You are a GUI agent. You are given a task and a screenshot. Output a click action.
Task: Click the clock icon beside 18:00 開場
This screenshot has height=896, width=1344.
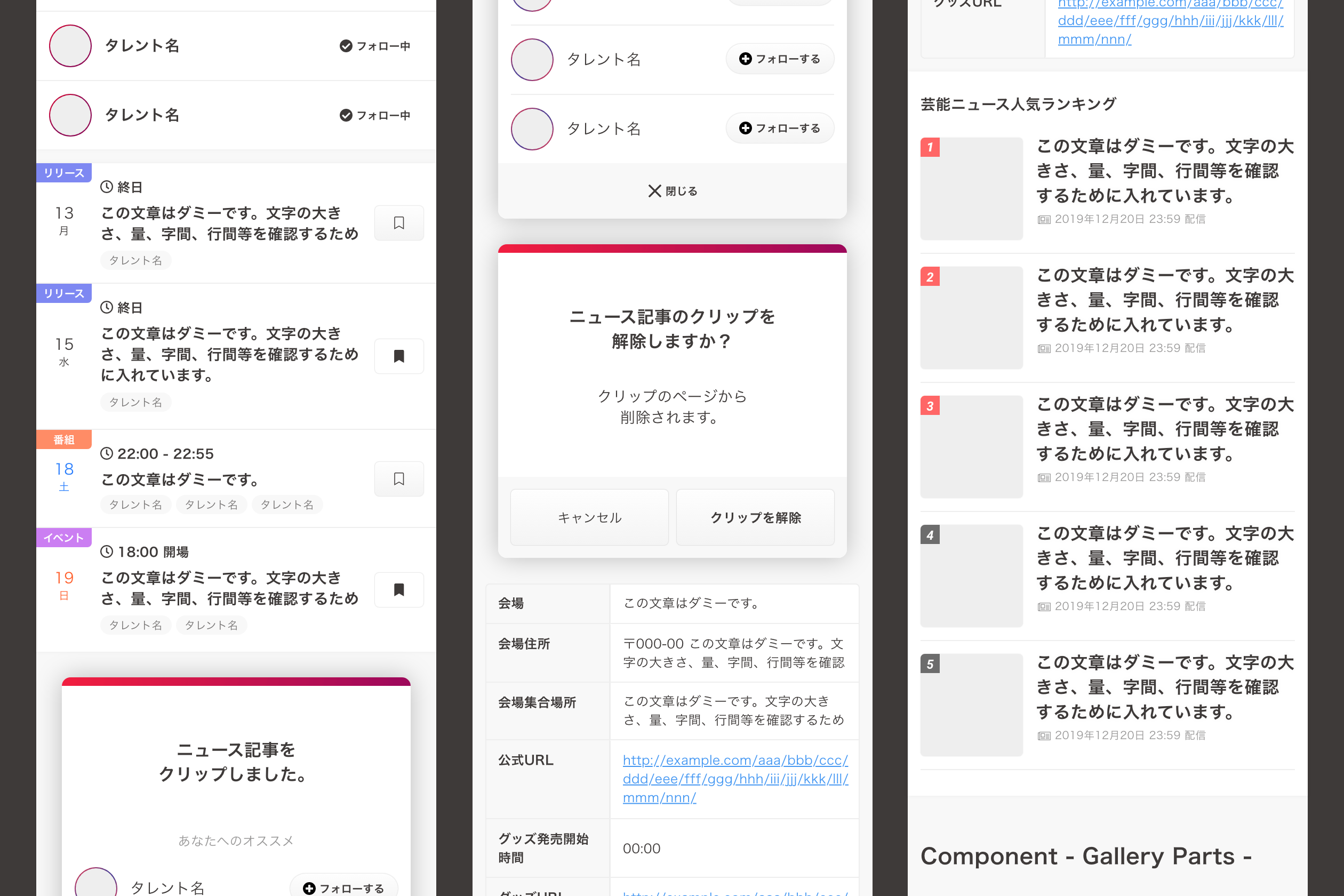click(106, 551)
